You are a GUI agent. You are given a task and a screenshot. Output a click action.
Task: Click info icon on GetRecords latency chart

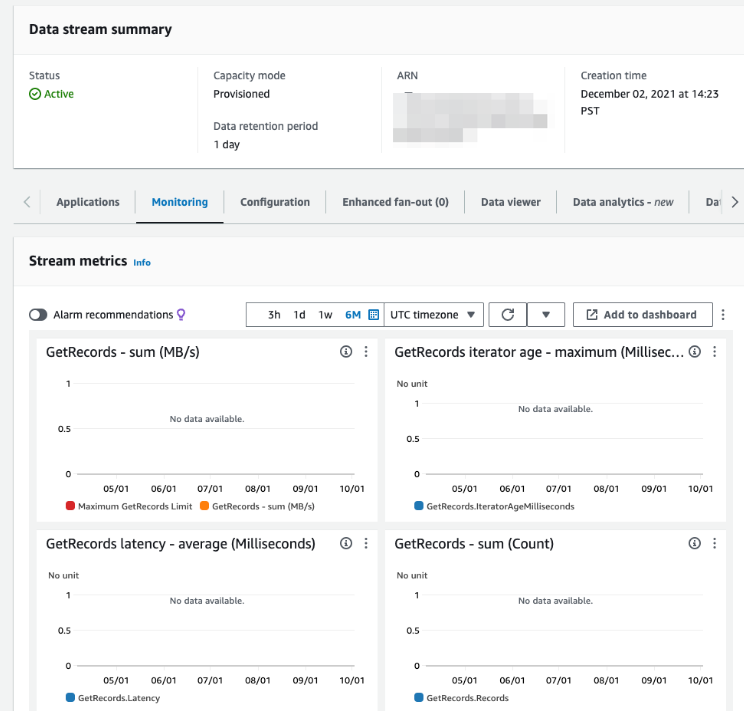346,543
